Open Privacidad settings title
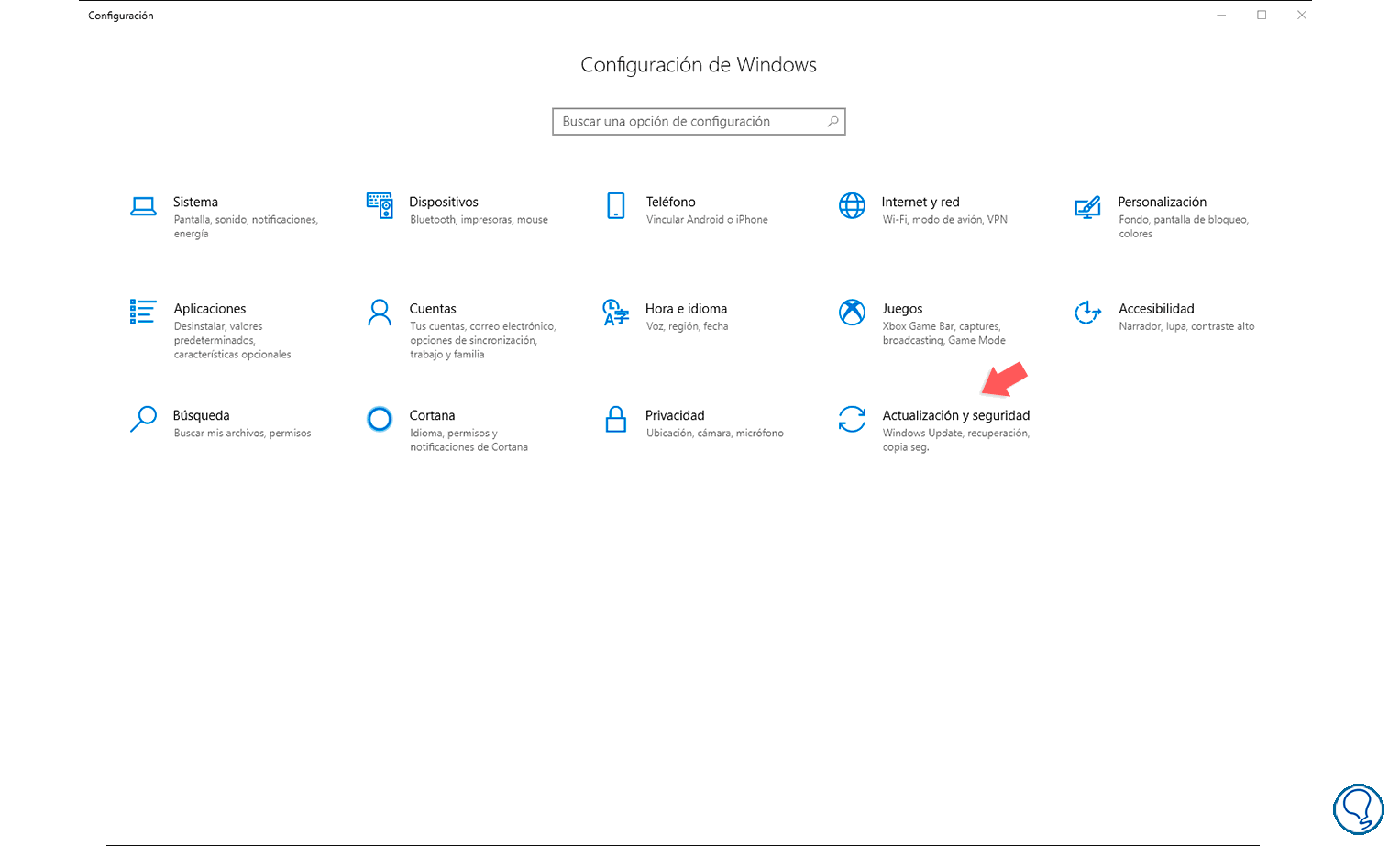 675,415
